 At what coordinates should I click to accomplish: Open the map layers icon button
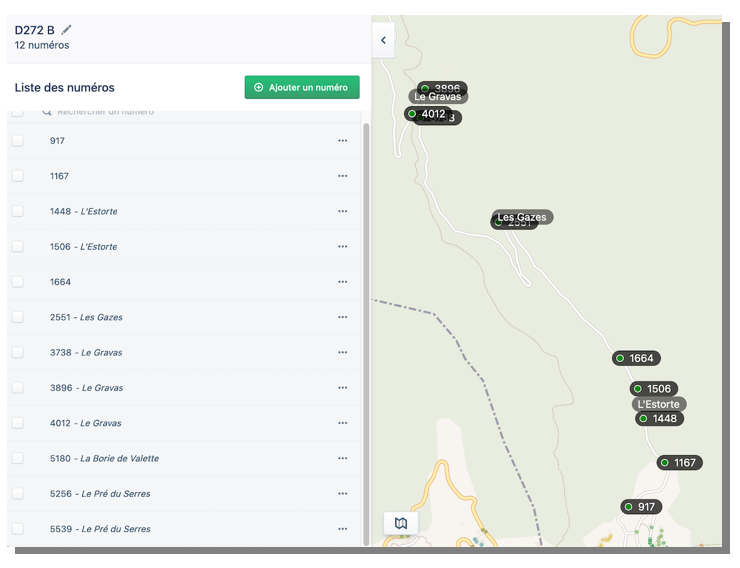pos(401,523)
